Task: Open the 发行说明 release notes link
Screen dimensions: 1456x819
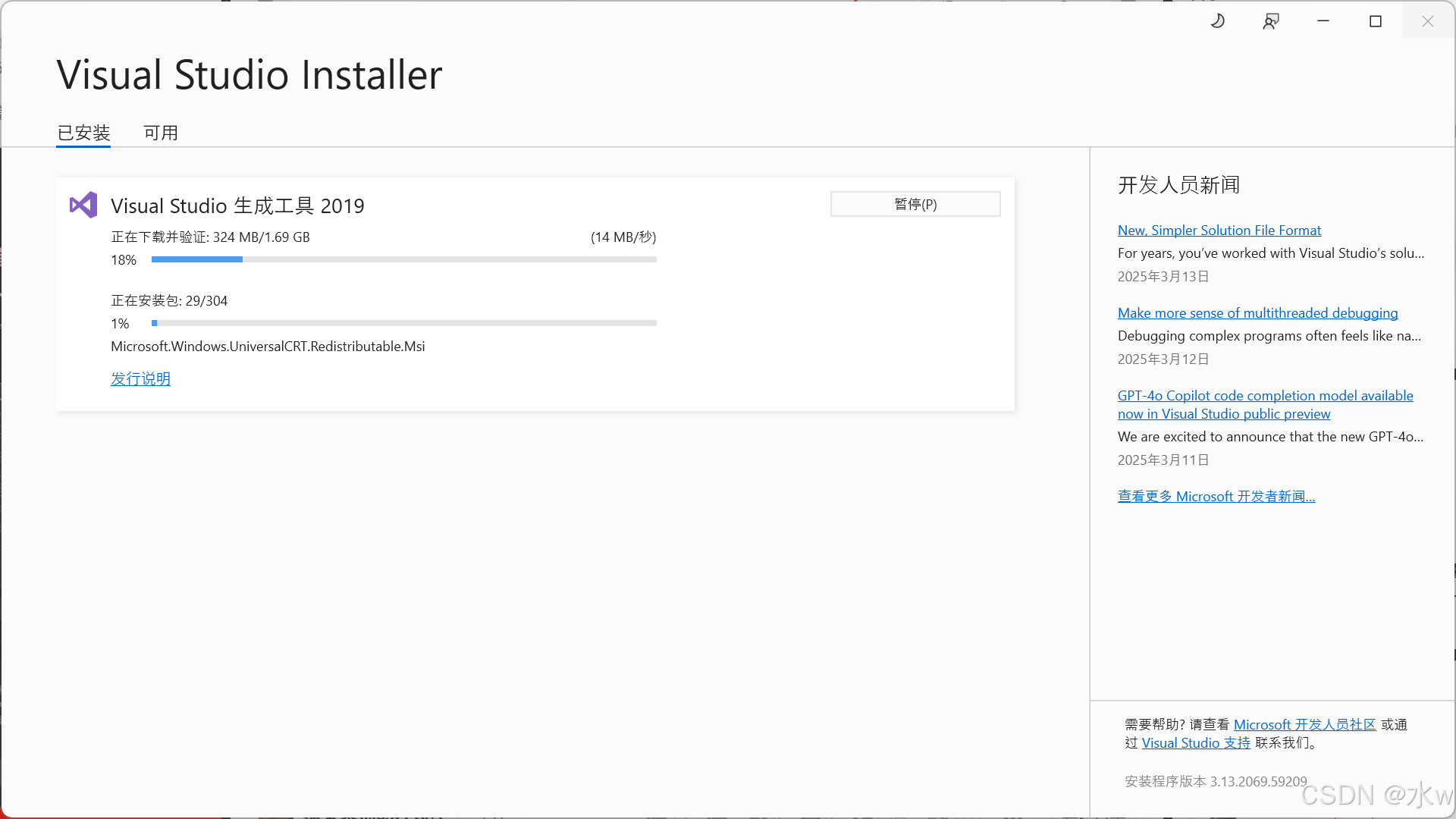Action: pos(140,378)
